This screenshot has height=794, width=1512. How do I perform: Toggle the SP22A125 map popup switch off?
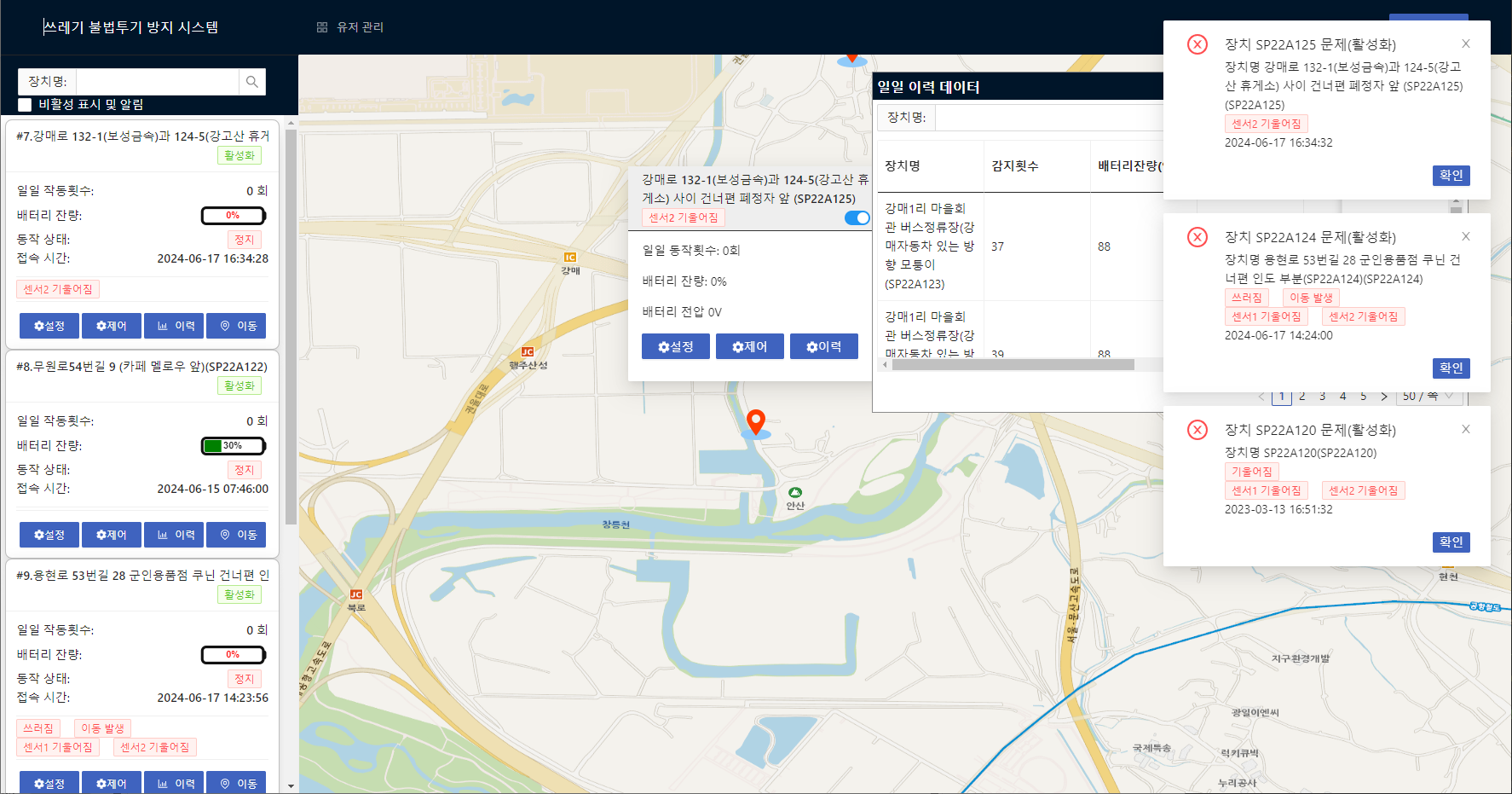pos(857,217)
